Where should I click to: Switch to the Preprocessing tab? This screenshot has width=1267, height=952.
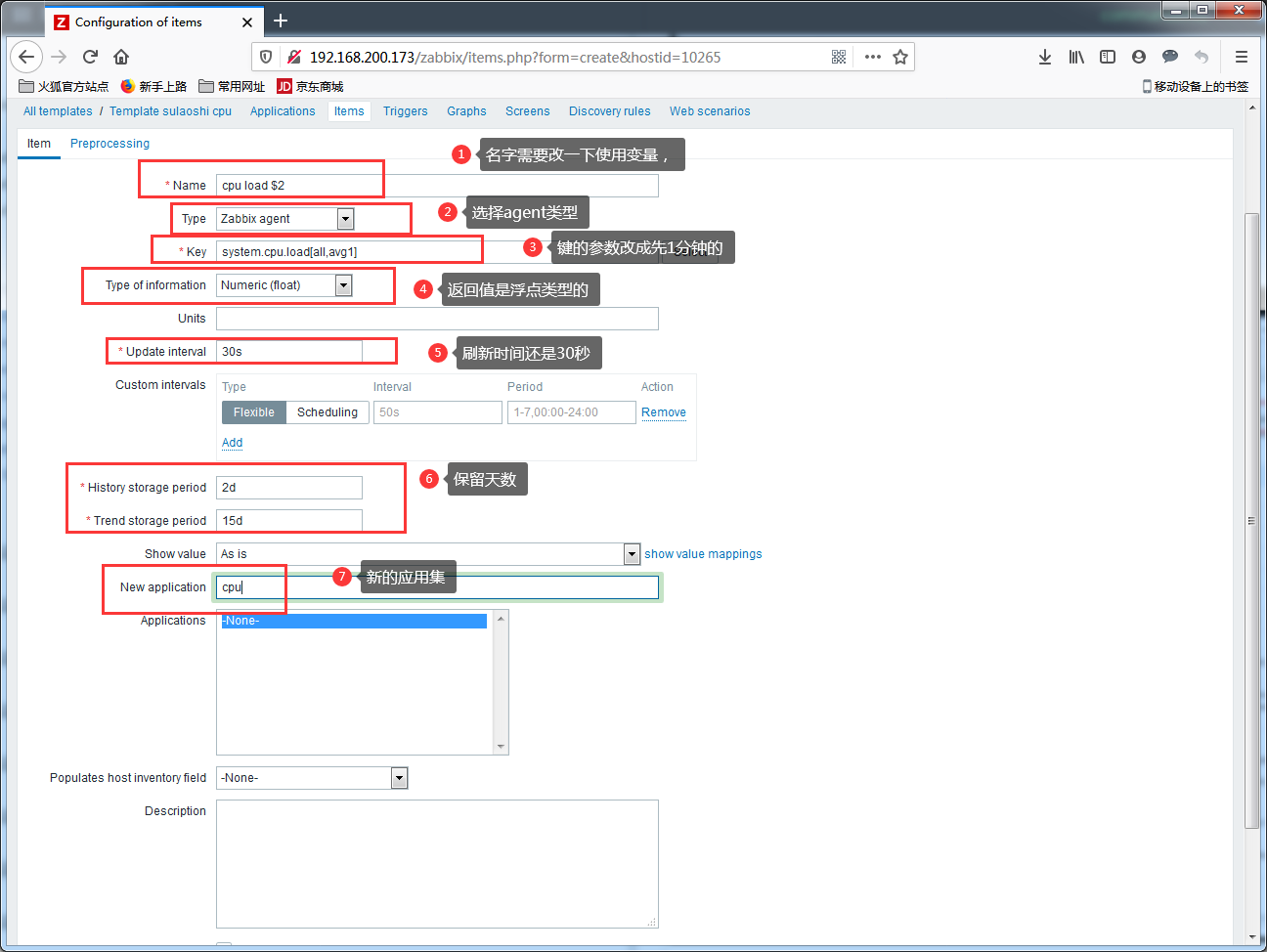109,144
